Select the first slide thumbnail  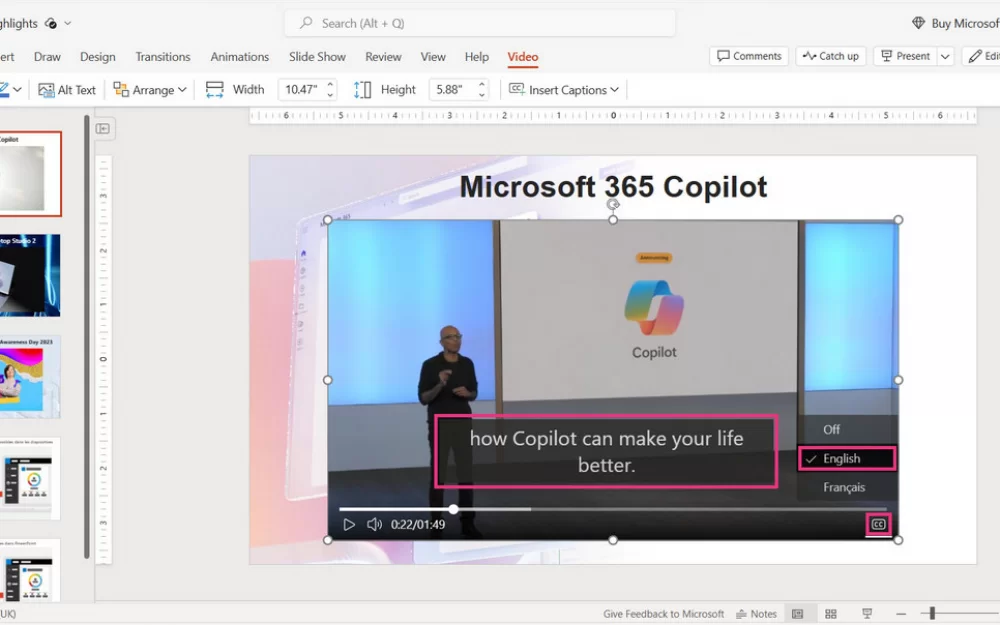point(30,174)
